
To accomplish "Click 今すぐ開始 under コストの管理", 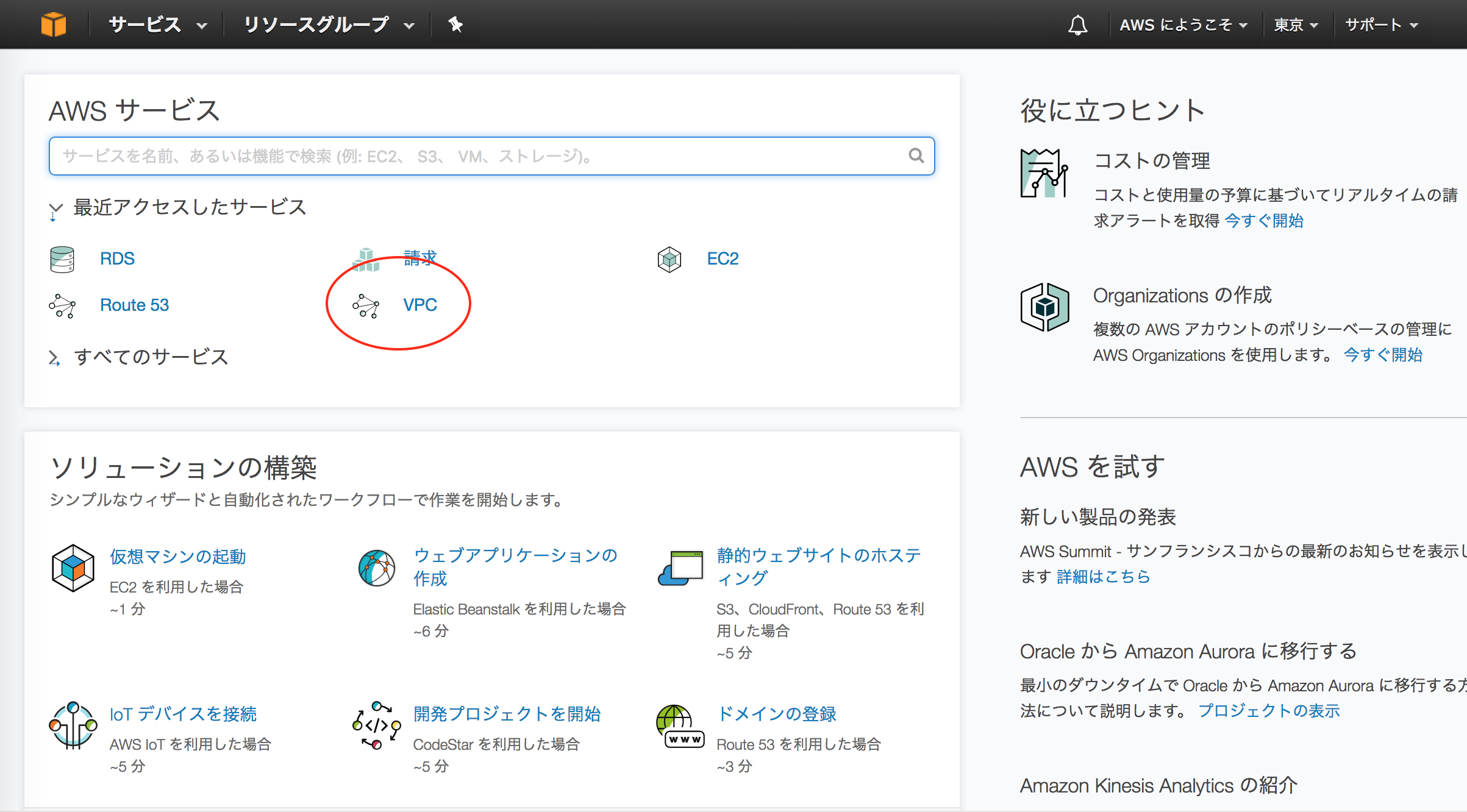I will pyautogui.click(x=1264, y=221).
